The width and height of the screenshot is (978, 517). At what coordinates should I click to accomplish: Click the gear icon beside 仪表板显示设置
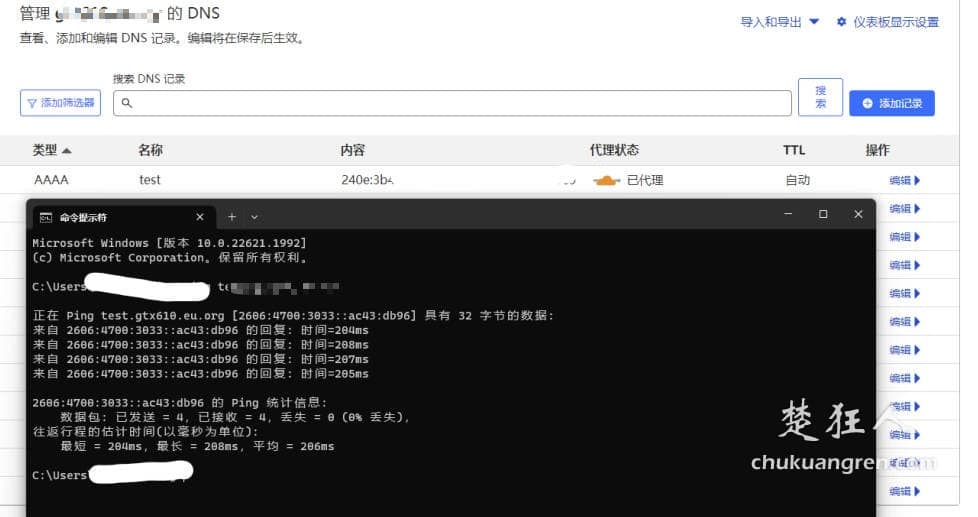tap(841, 22)
